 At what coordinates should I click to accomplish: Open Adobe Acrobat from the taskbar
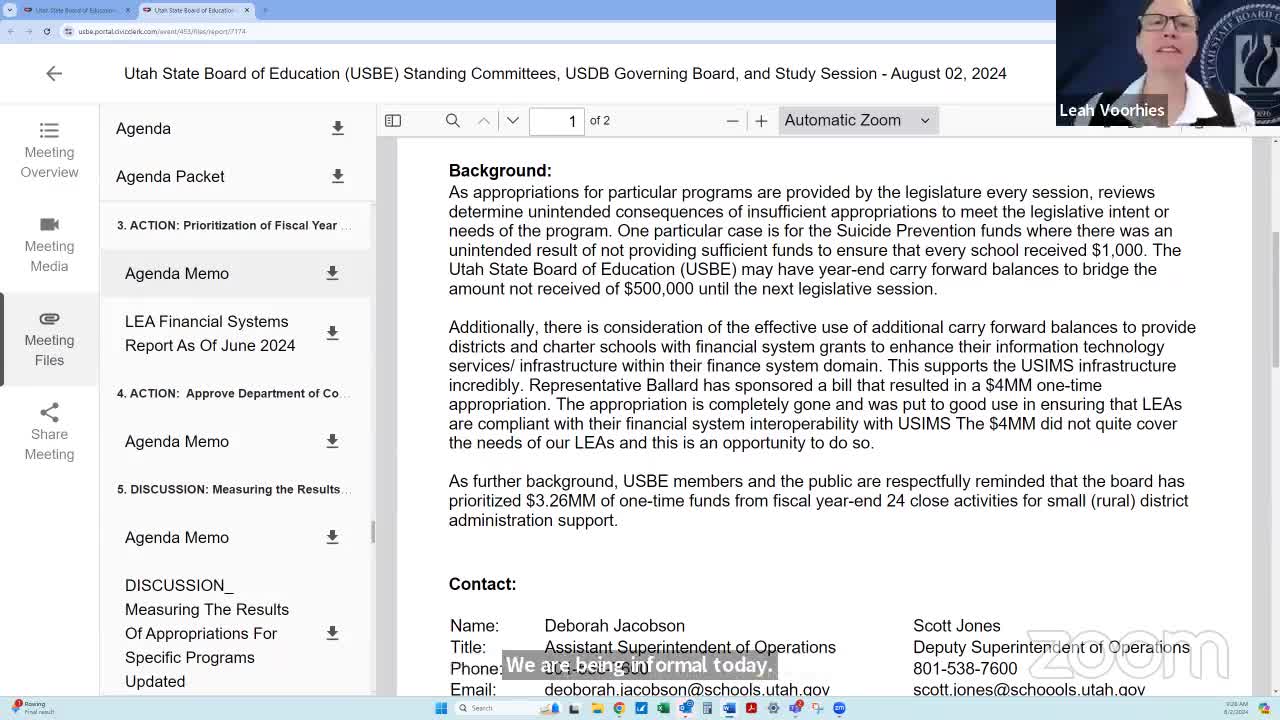point(751,708)
